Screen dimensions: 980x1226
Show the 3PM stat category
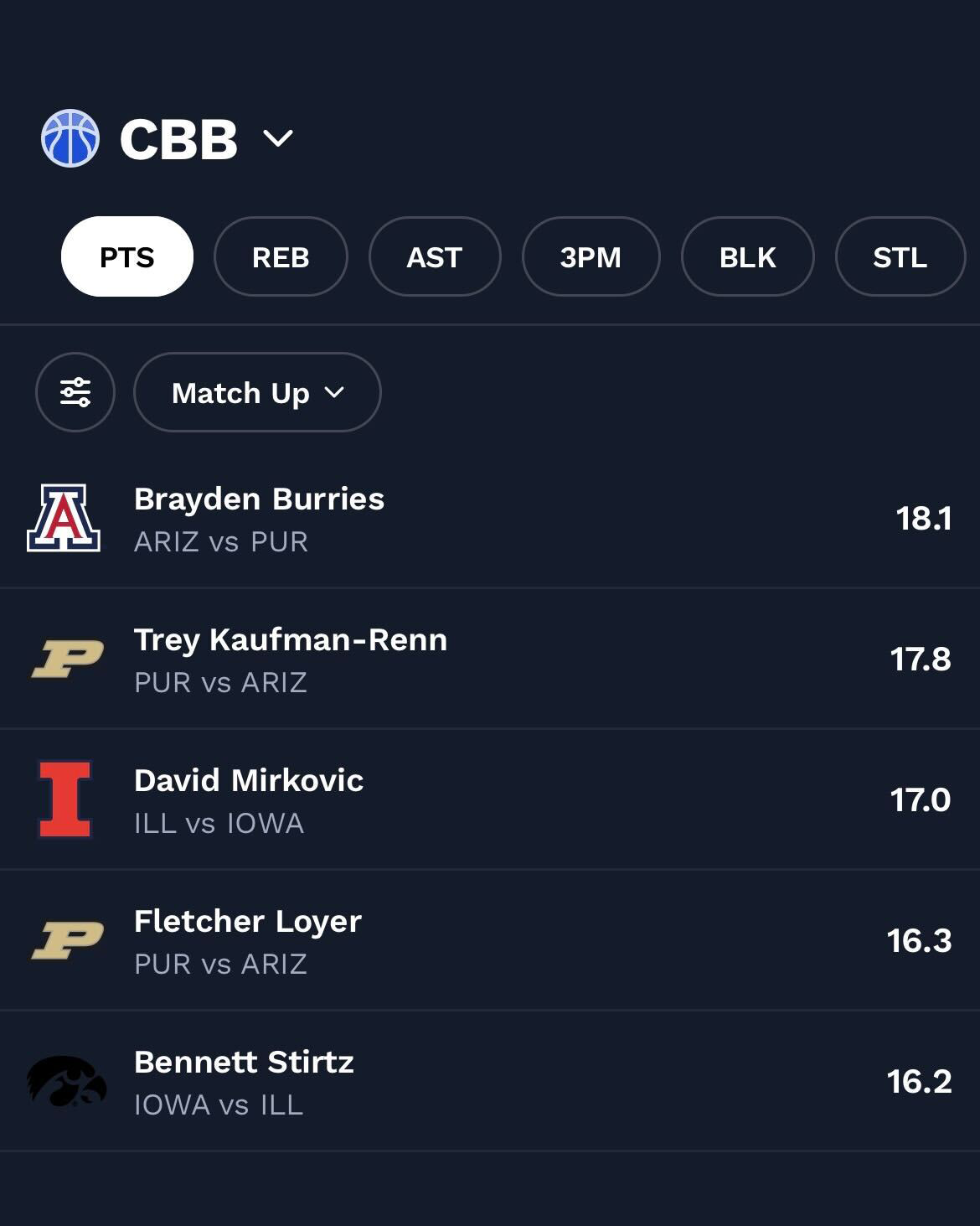coord(591,256)
